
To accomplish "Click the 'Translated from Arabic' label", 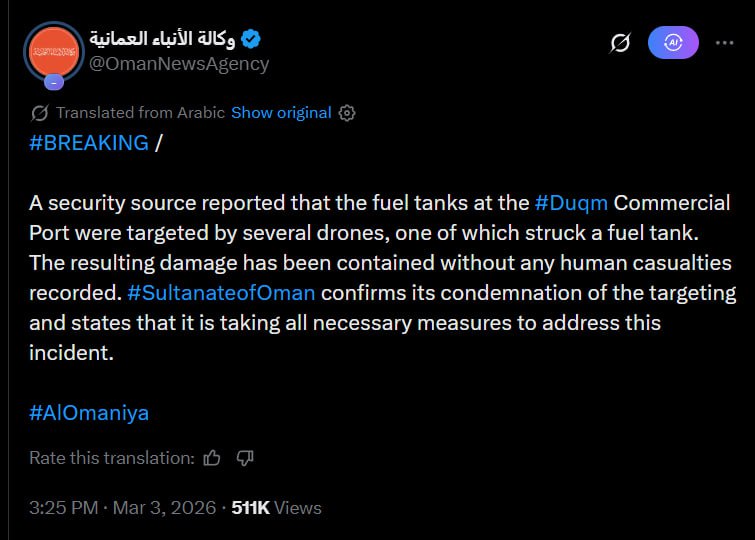I will [x=140, y=113].
